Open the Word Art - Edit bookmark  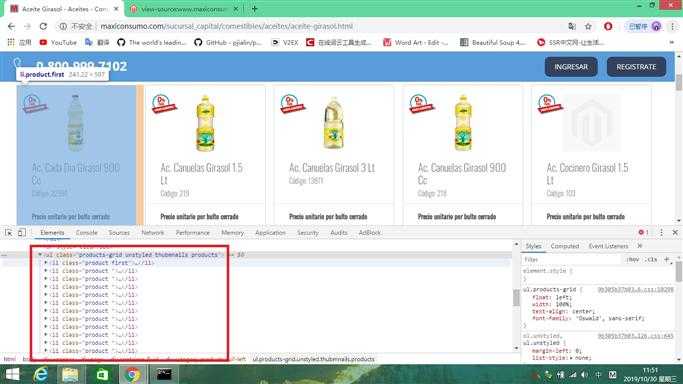(x=416, y=42)
